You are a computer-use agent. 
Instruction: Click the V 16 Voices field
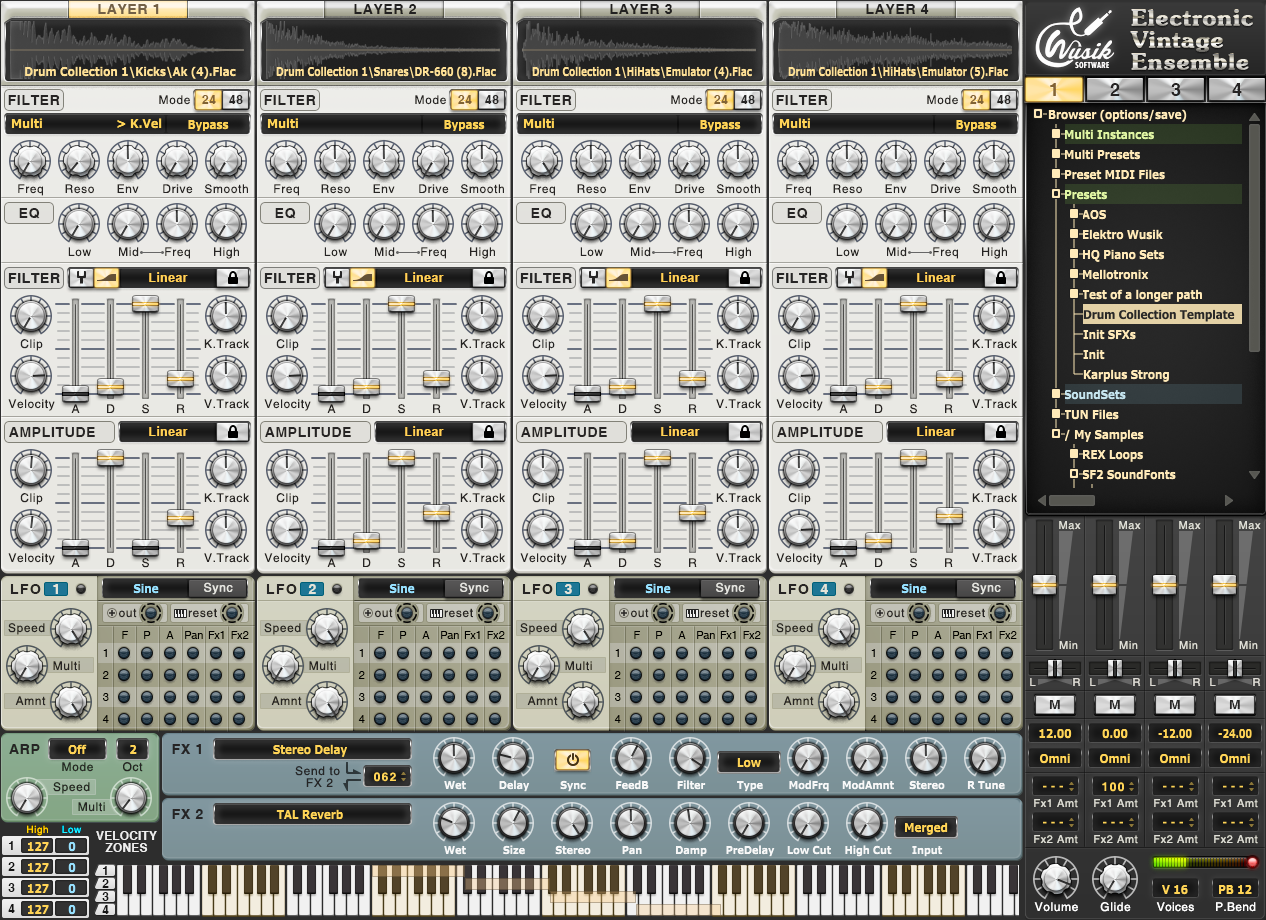coord(1175,889)
